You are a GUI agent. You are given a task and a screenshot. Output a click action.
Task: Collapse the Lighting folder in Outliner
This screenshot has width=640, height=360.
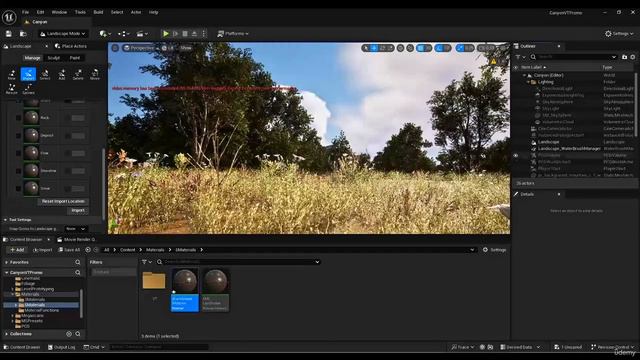529,82
